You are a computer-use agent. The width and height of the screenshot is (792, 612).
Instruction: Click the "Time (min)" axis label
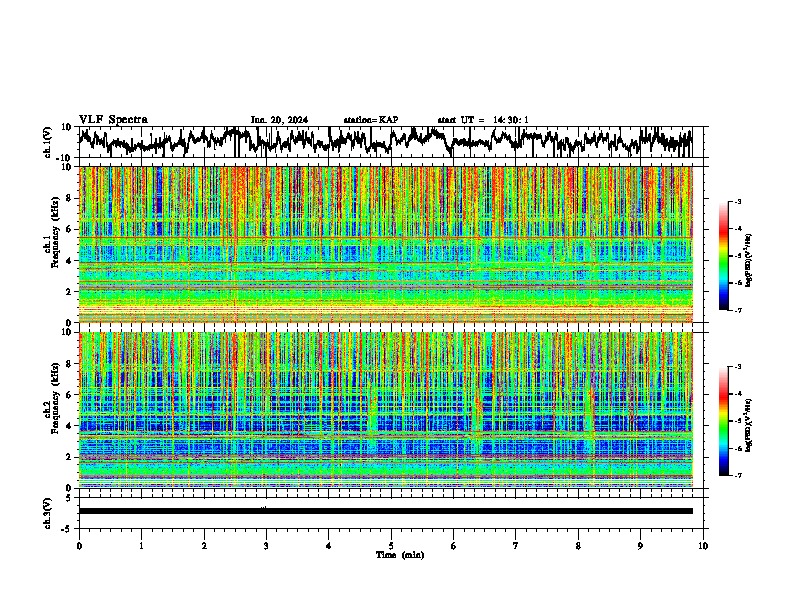pos(400,555)
